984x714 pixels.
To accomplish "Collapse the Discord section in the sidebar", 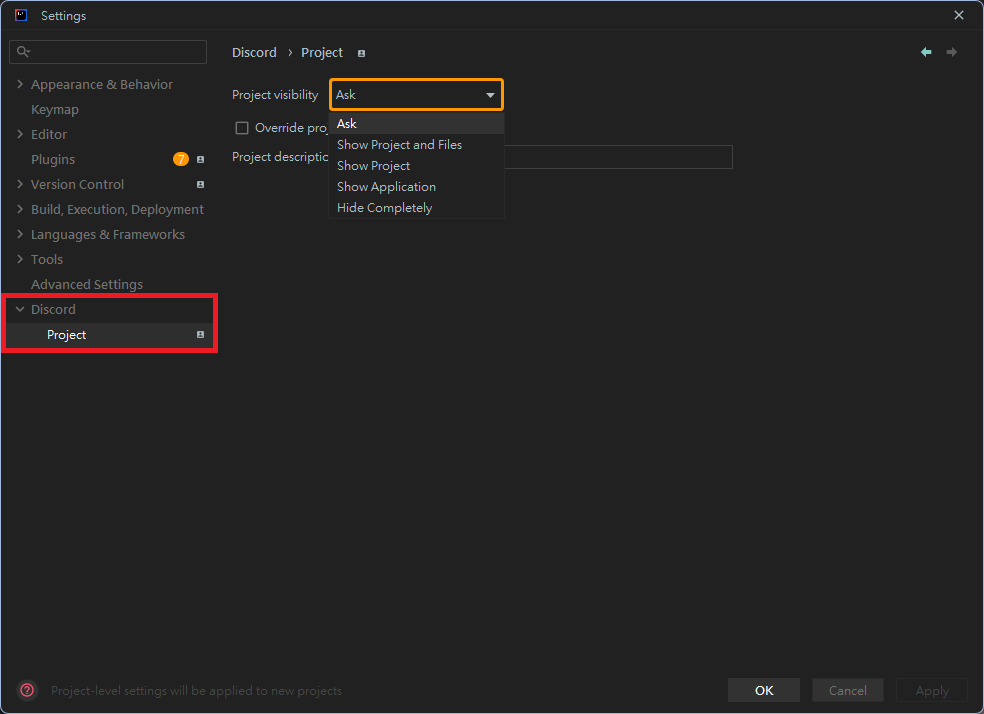I will click(19, 309).
